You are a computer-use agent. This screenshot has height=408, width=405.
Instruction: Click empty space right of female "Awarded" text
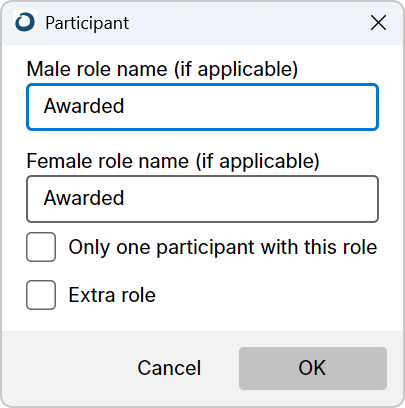[250, 199]
